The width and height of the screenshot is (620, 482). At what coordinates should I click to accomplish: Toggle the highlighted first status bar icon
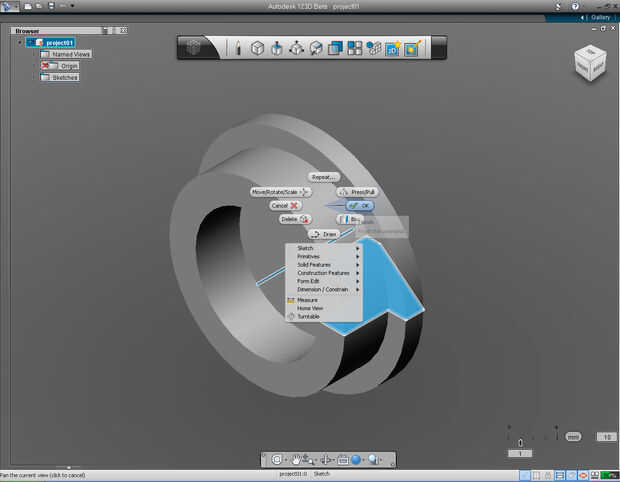524,475
